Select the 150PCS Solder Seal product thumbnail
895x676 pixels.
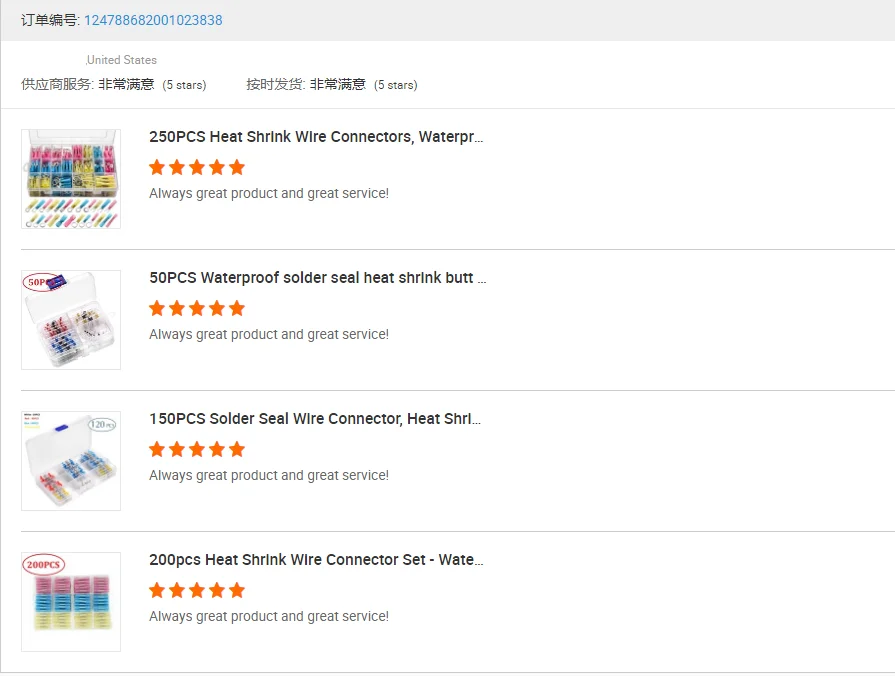click(71, 461)
